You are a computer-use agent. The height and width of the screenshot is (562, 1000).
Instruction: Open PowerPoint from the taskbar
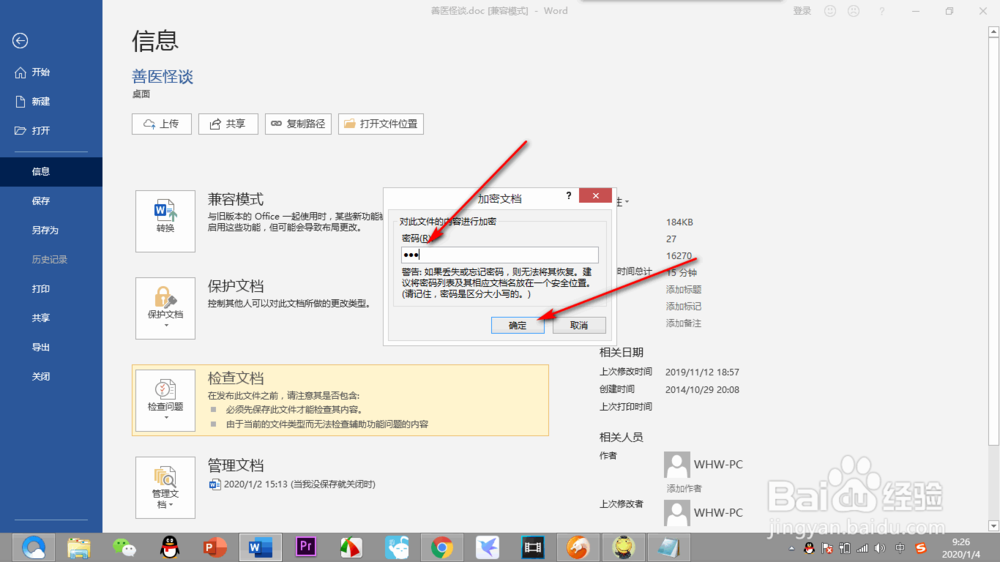[215, 547]
